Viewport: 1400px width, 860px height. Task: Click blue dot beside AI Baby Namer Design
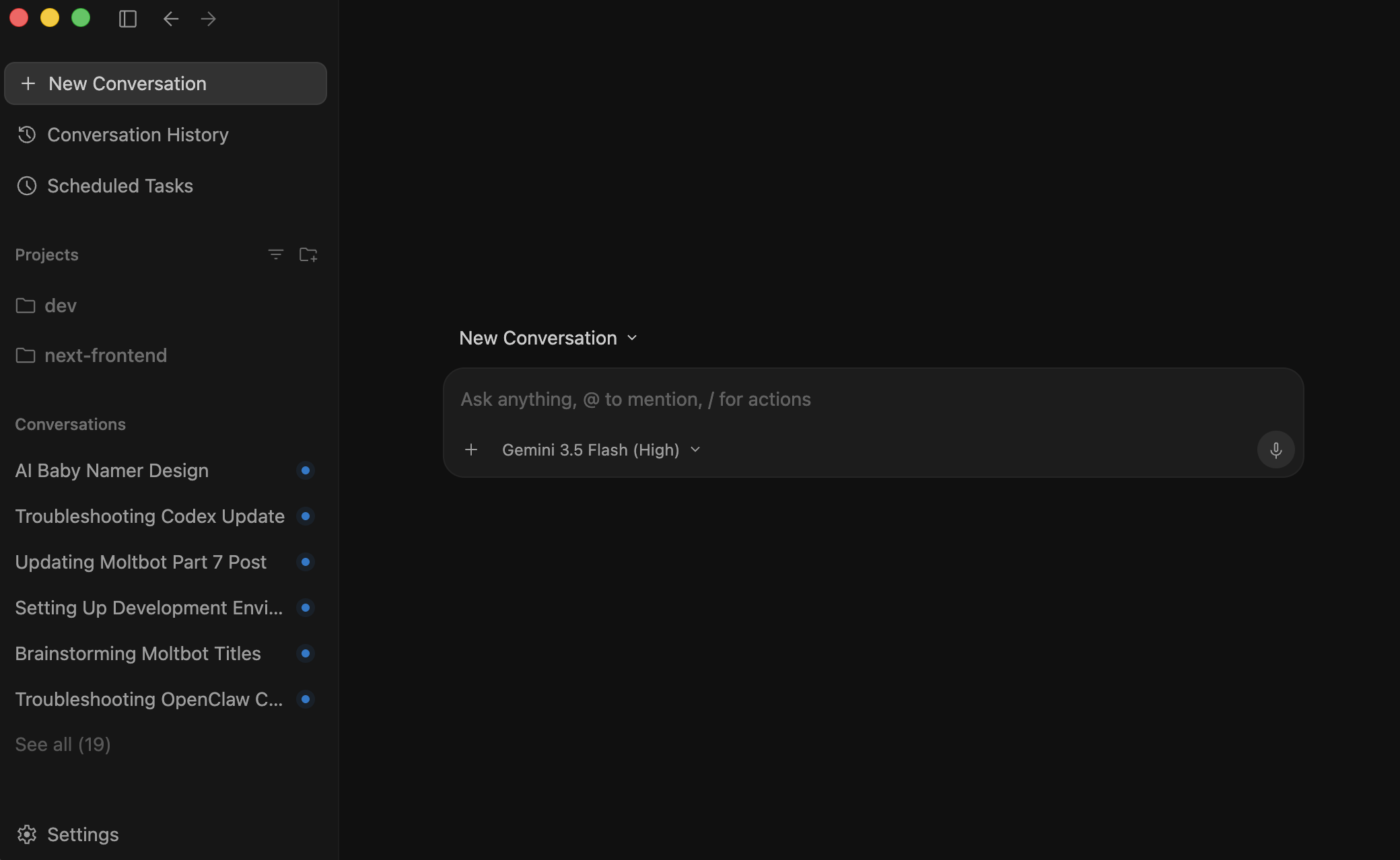point(306,470)
